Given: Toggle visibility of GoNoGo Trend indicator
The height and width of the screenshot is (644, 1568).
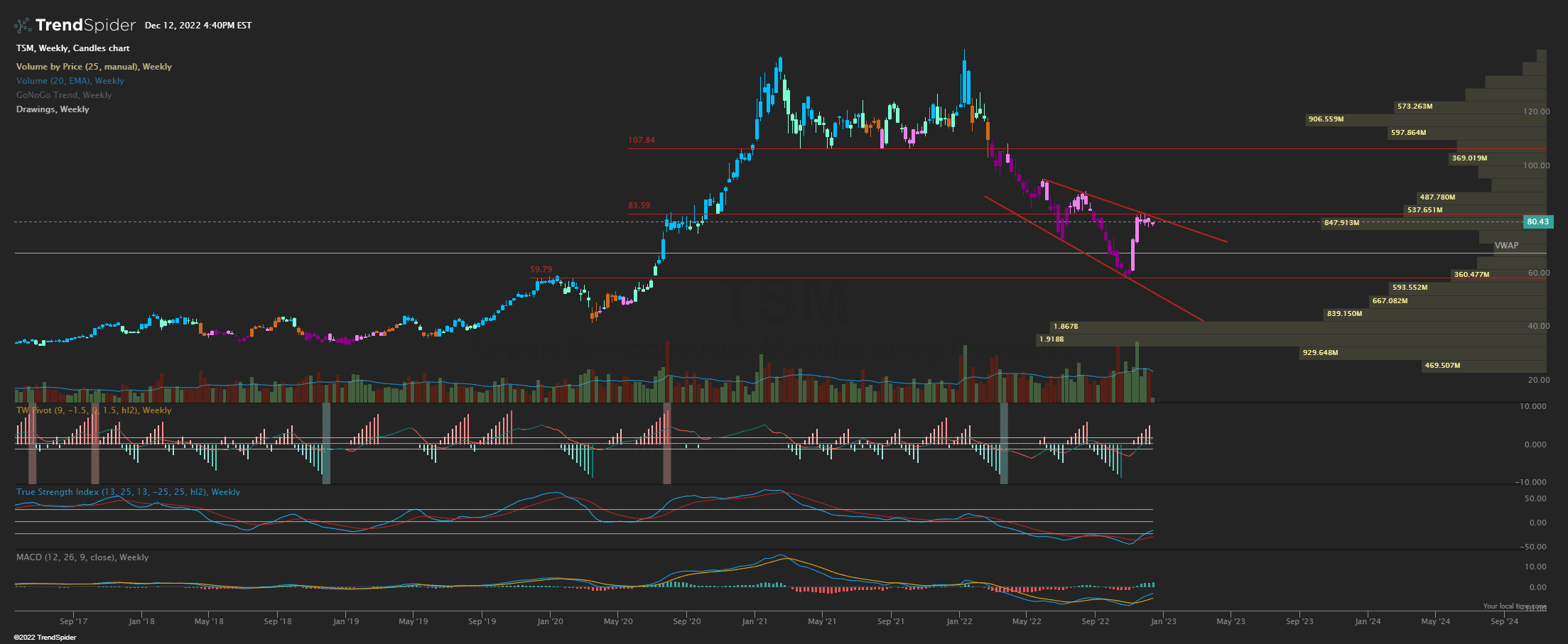Looking at the screenshot, I should [x=63, y=94].
